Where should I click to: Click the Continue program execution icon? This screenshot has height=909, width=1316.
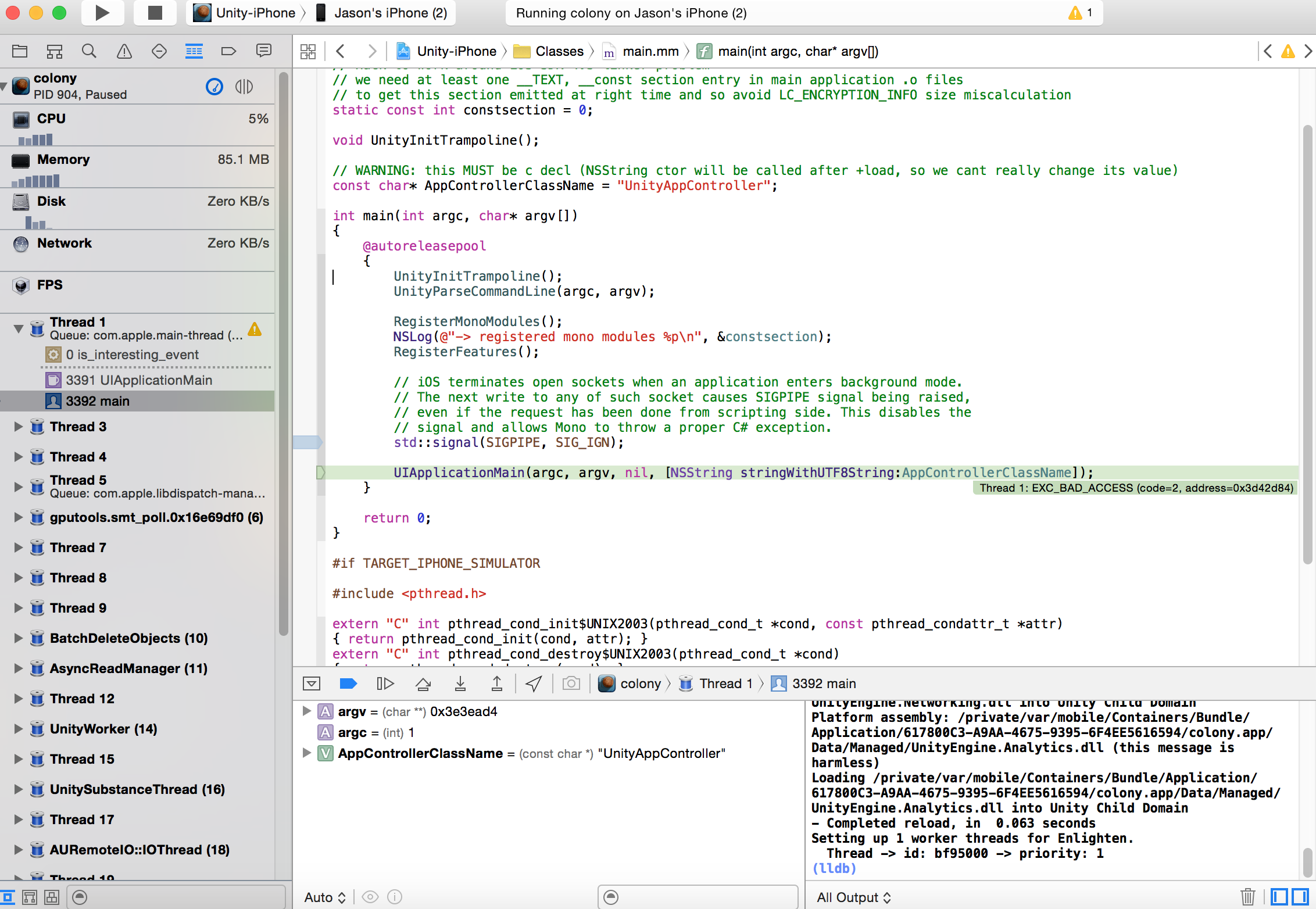pos(385,683)
